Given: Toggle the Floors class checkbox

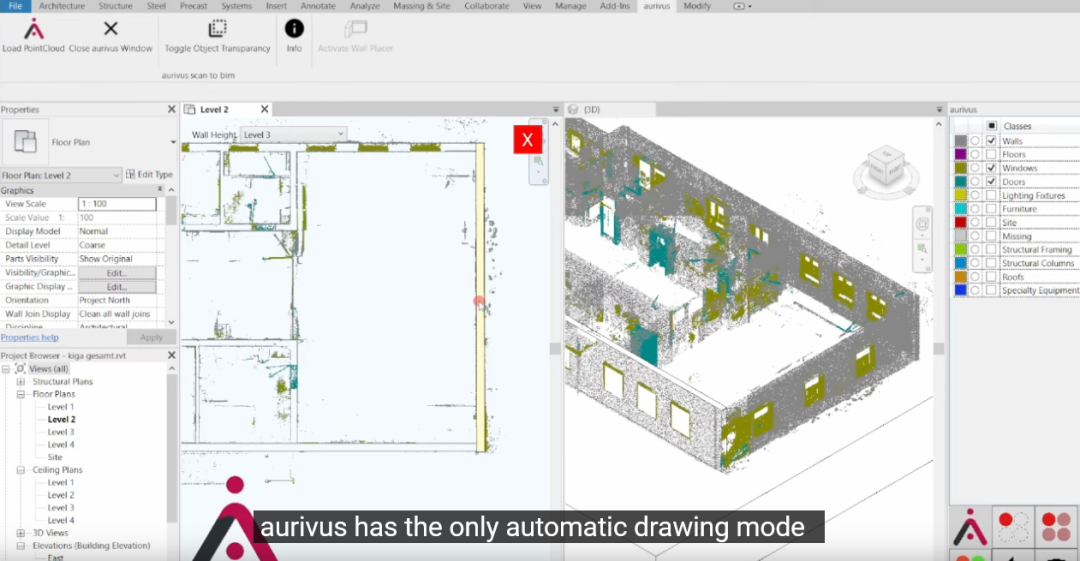Looking at the screenshot, I should click(991, 154).
